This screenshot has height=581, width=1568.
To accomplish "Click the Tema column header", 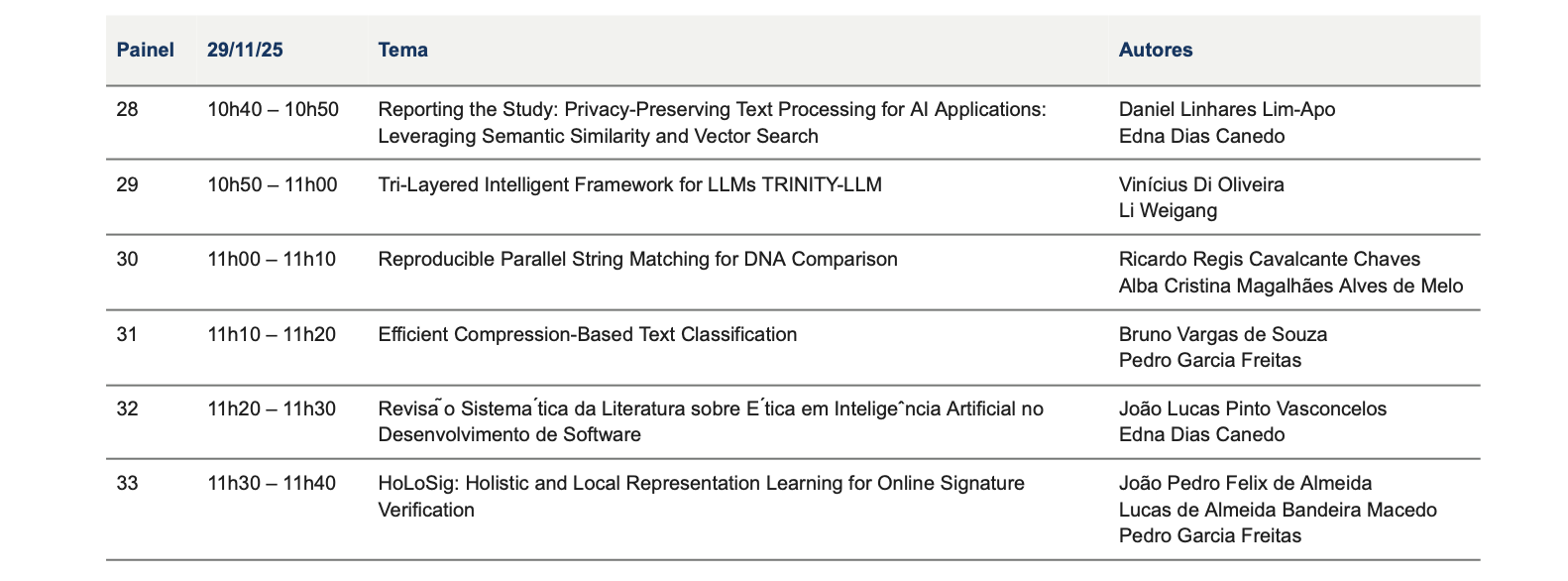I will (x=402, y=50).
